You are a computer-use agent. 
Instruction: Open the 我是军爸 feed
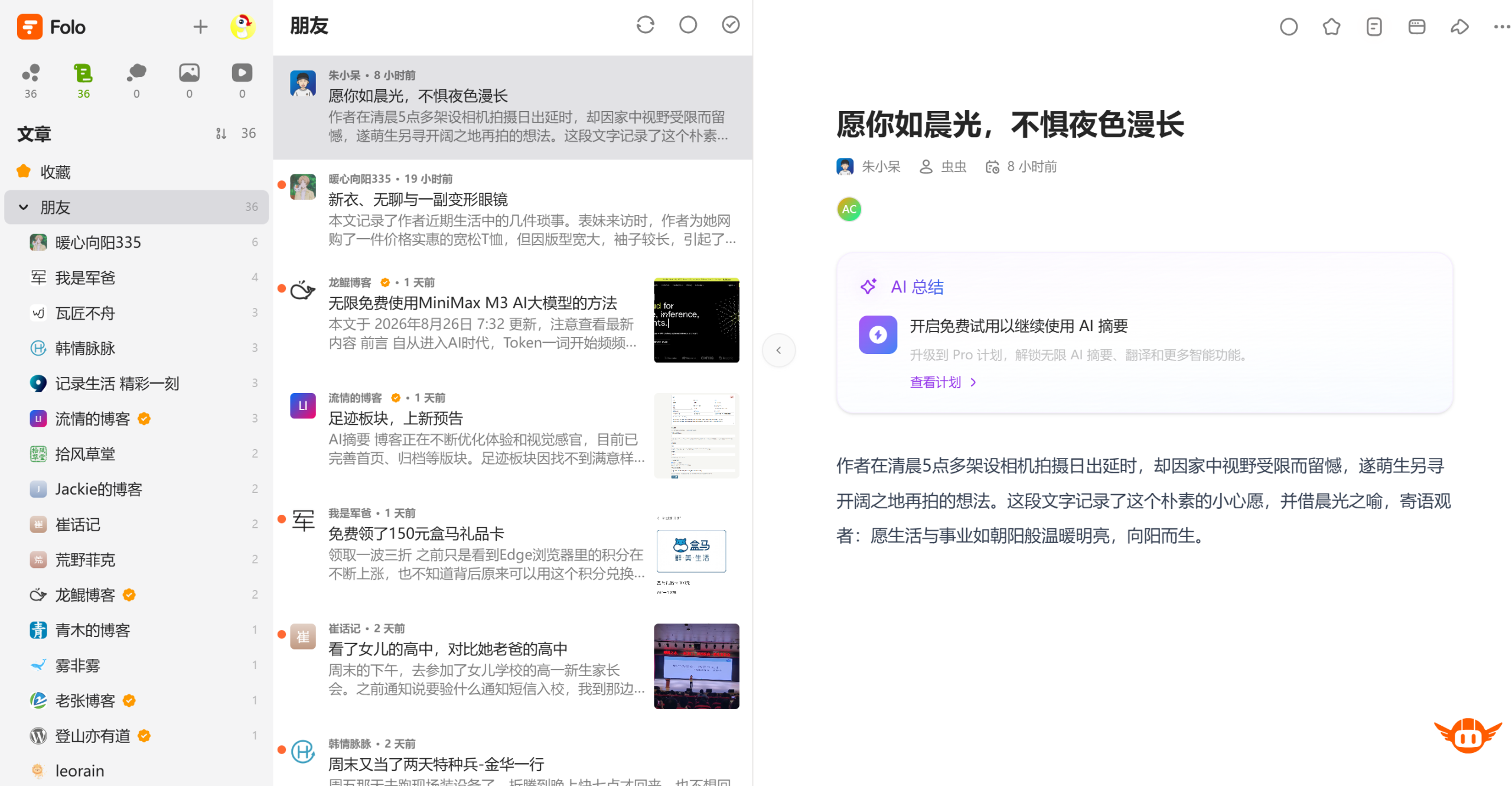pos(136,277)
